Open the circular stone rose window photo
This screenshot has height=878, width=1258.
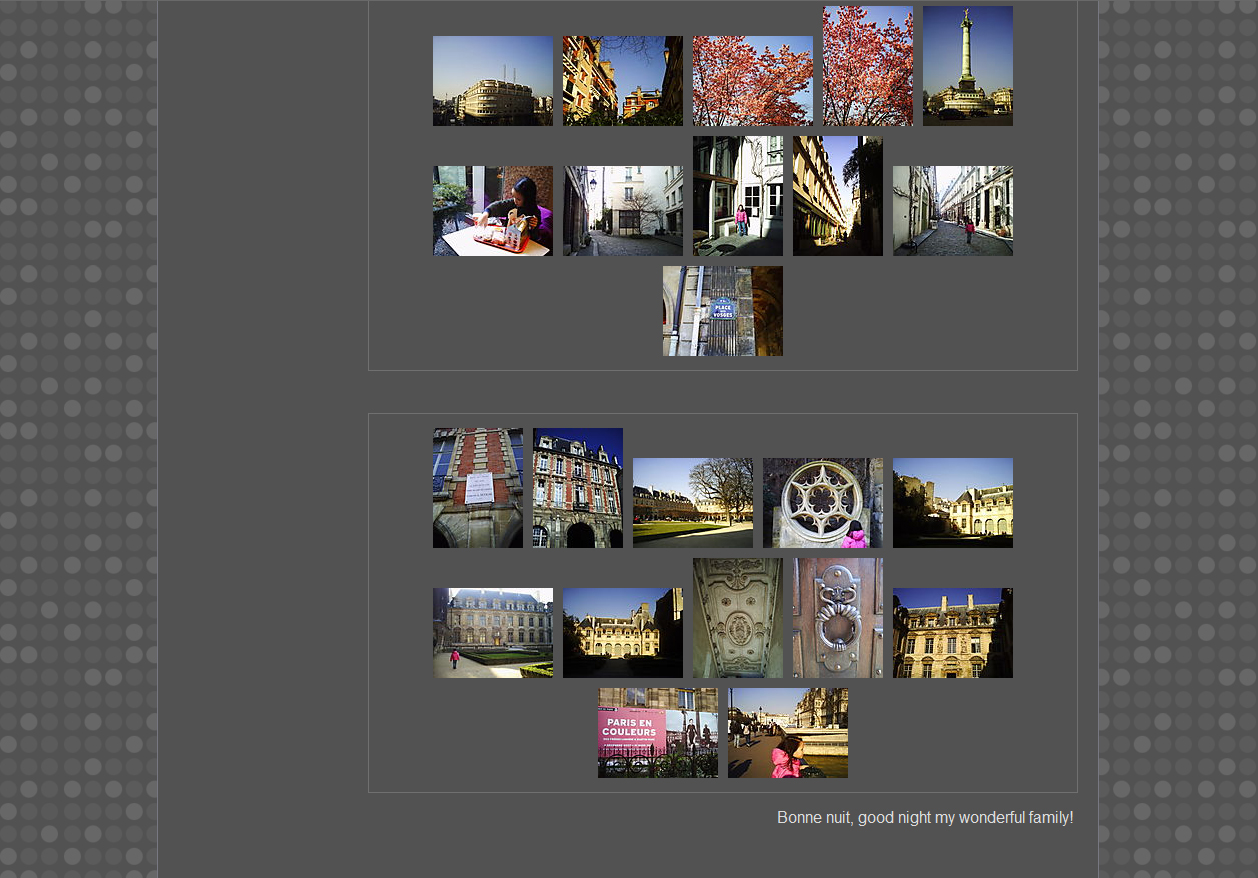[x=822, y=503]
